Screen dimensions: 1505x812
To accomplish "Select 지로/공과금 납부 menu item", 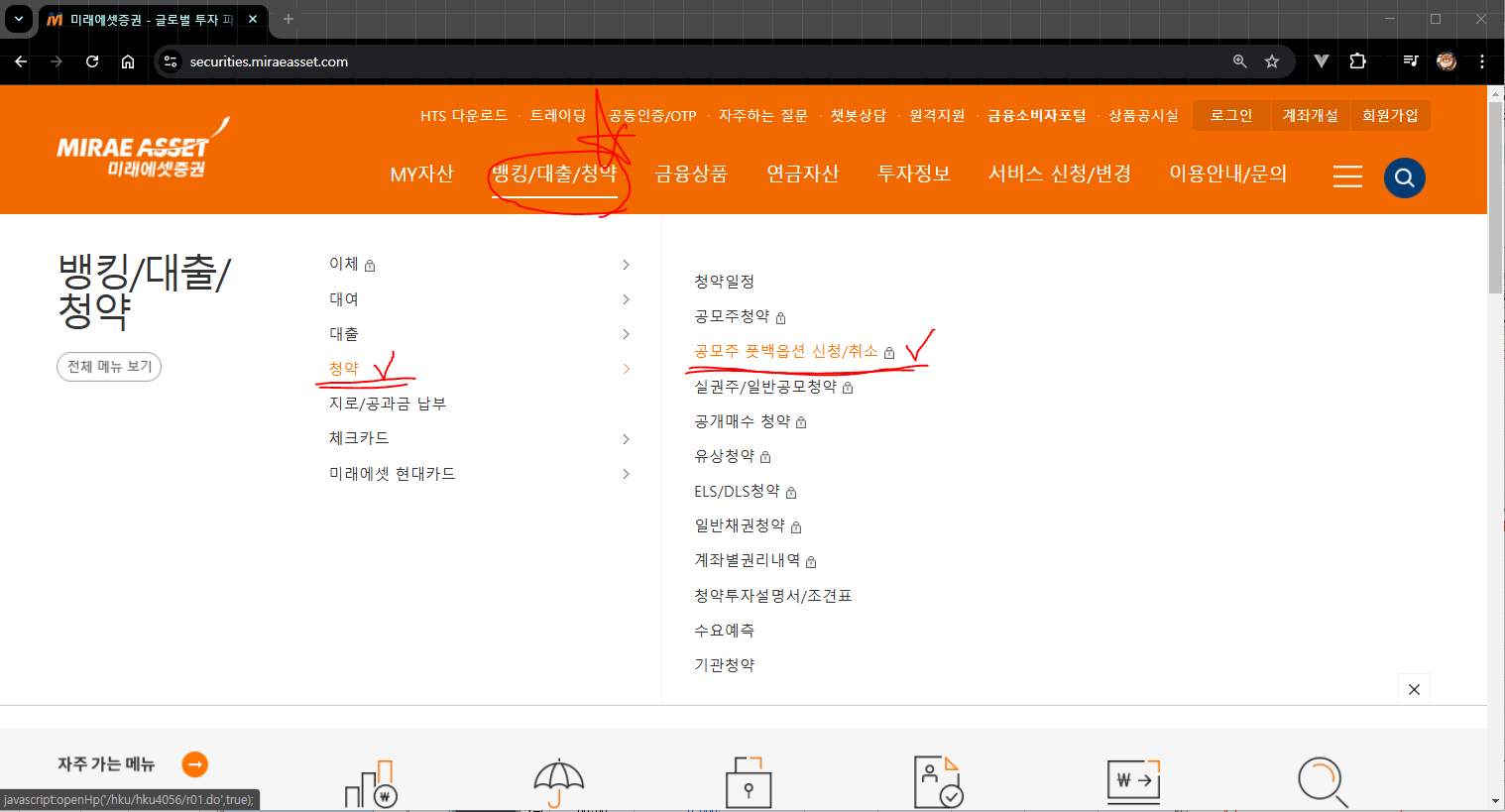I will click(388, 404).
